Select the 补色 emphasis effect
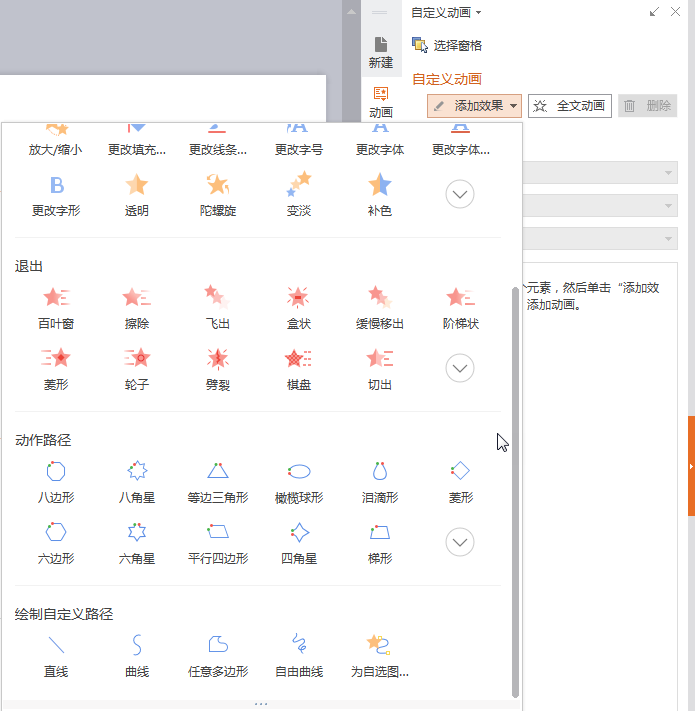This screenshot has height=711, width=695. [379, 194]
